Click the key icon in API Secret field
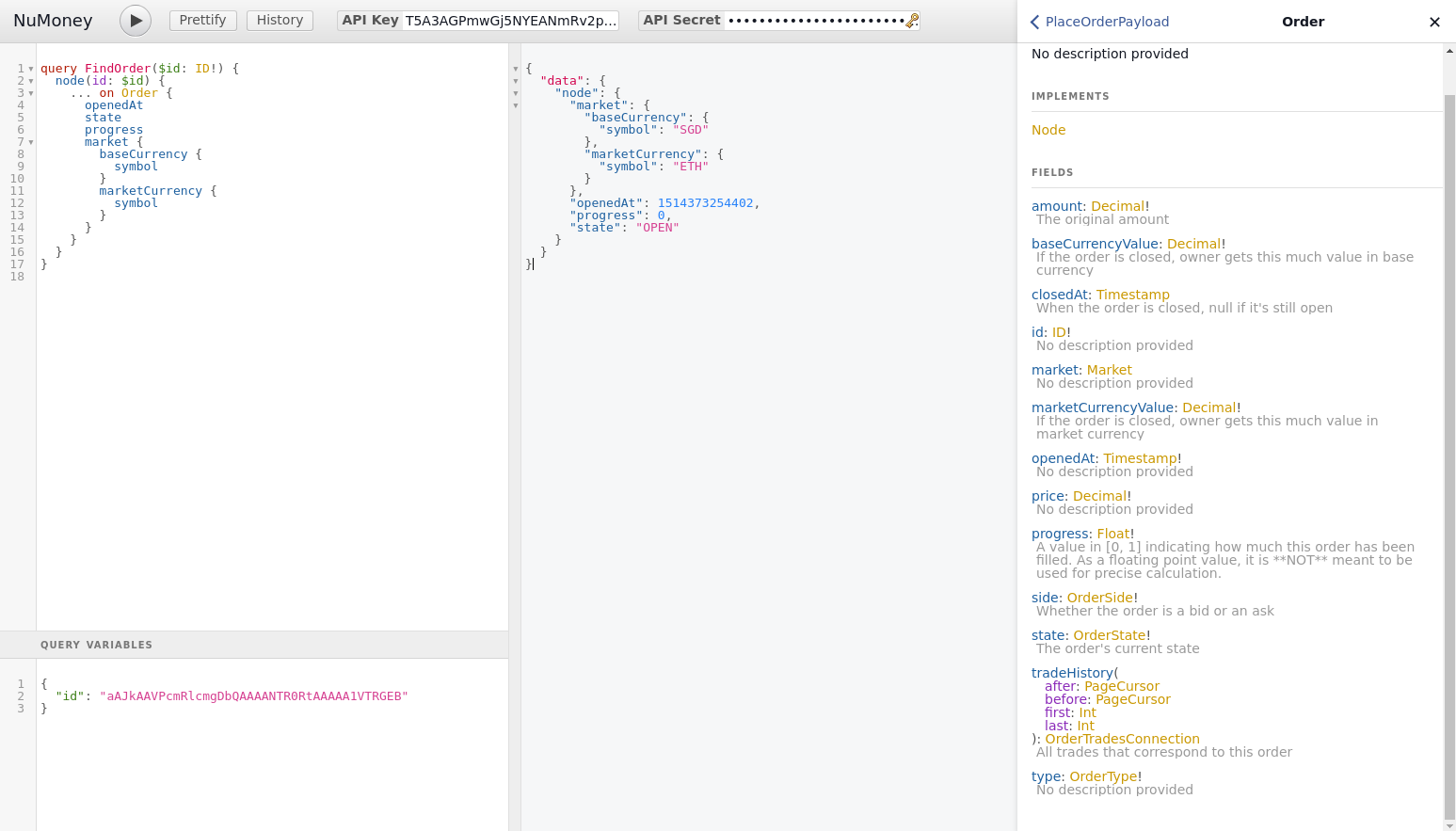This screenshot has width=1456, height=831. click(912, 20)
